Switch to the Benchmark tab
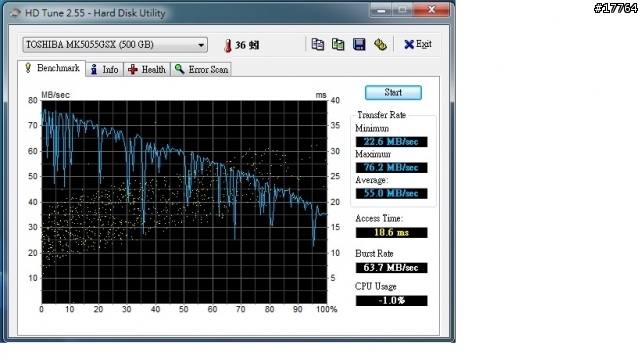 pos(52,68)
